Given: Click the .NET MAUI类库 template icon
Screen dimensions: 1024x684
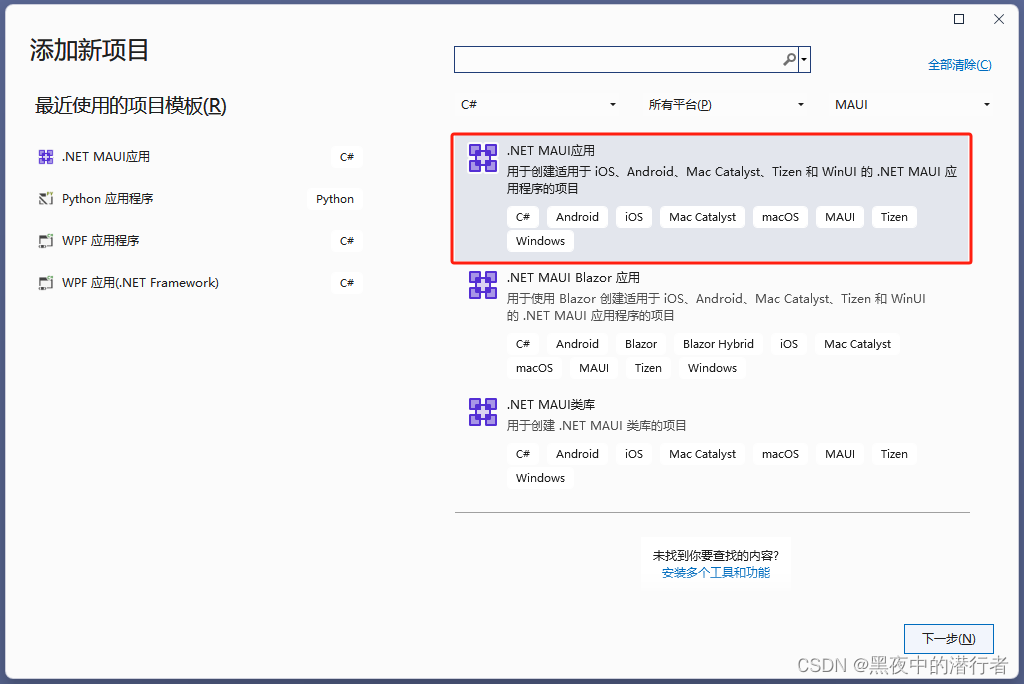Looking at the screenshot, I should (x=483, y=411).
